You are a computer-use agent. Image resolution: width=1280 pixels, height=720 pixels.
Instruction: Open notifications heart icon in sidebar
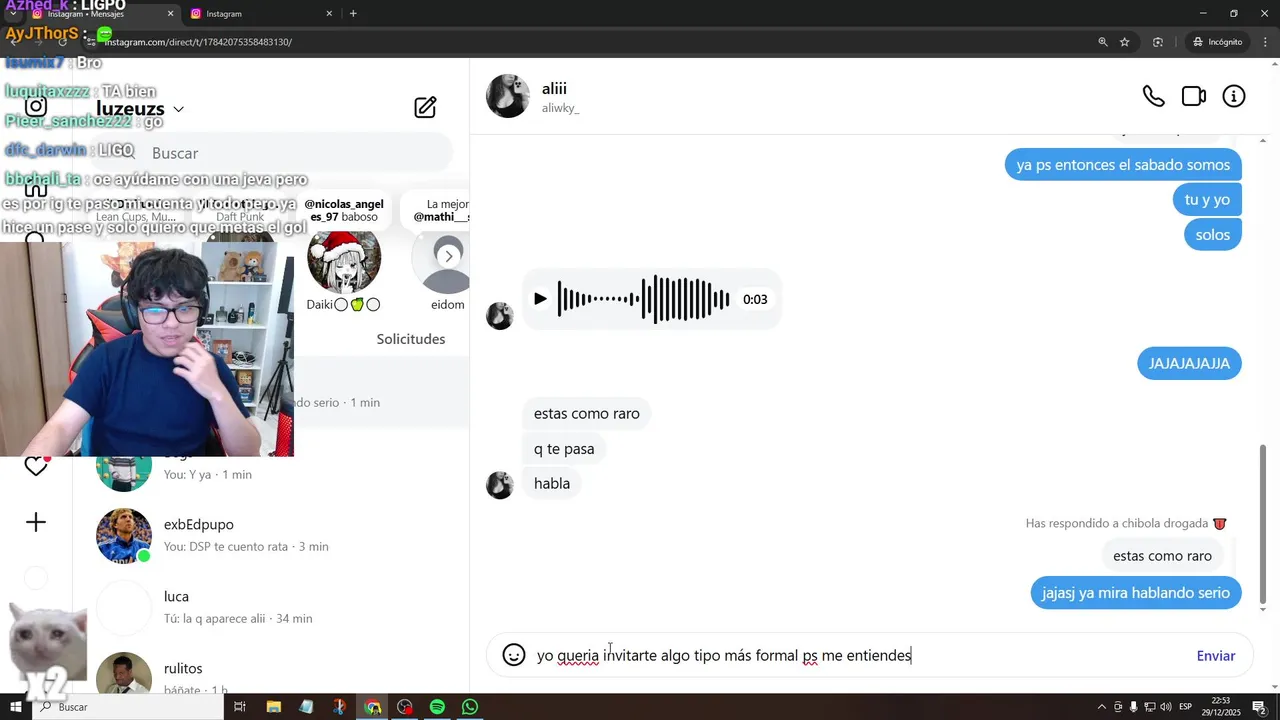(x=36, y=466)
